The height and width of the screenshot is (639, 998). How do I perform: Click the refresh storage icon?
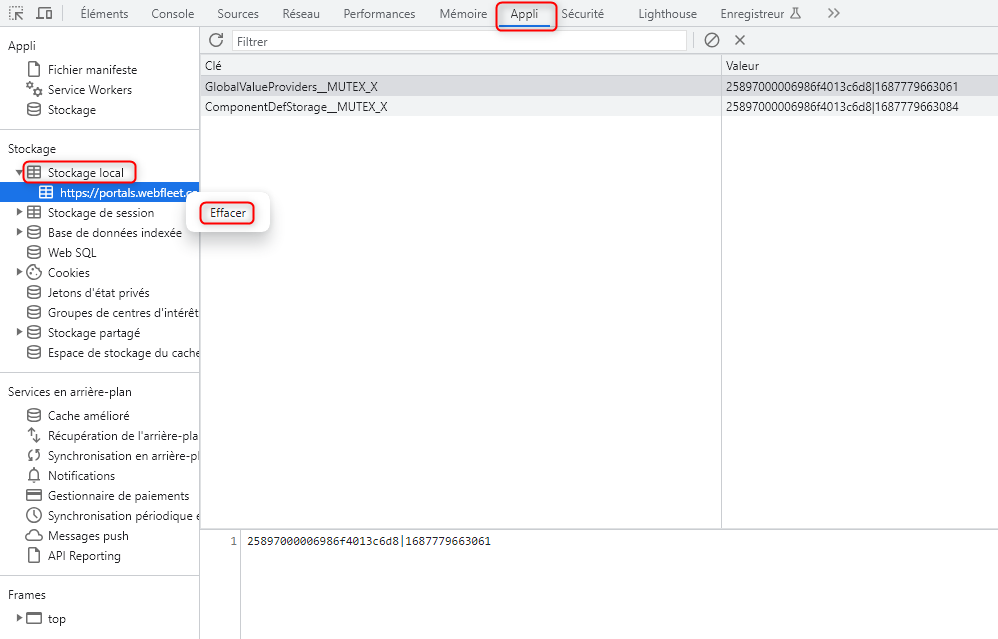click(x=216, y=40)
